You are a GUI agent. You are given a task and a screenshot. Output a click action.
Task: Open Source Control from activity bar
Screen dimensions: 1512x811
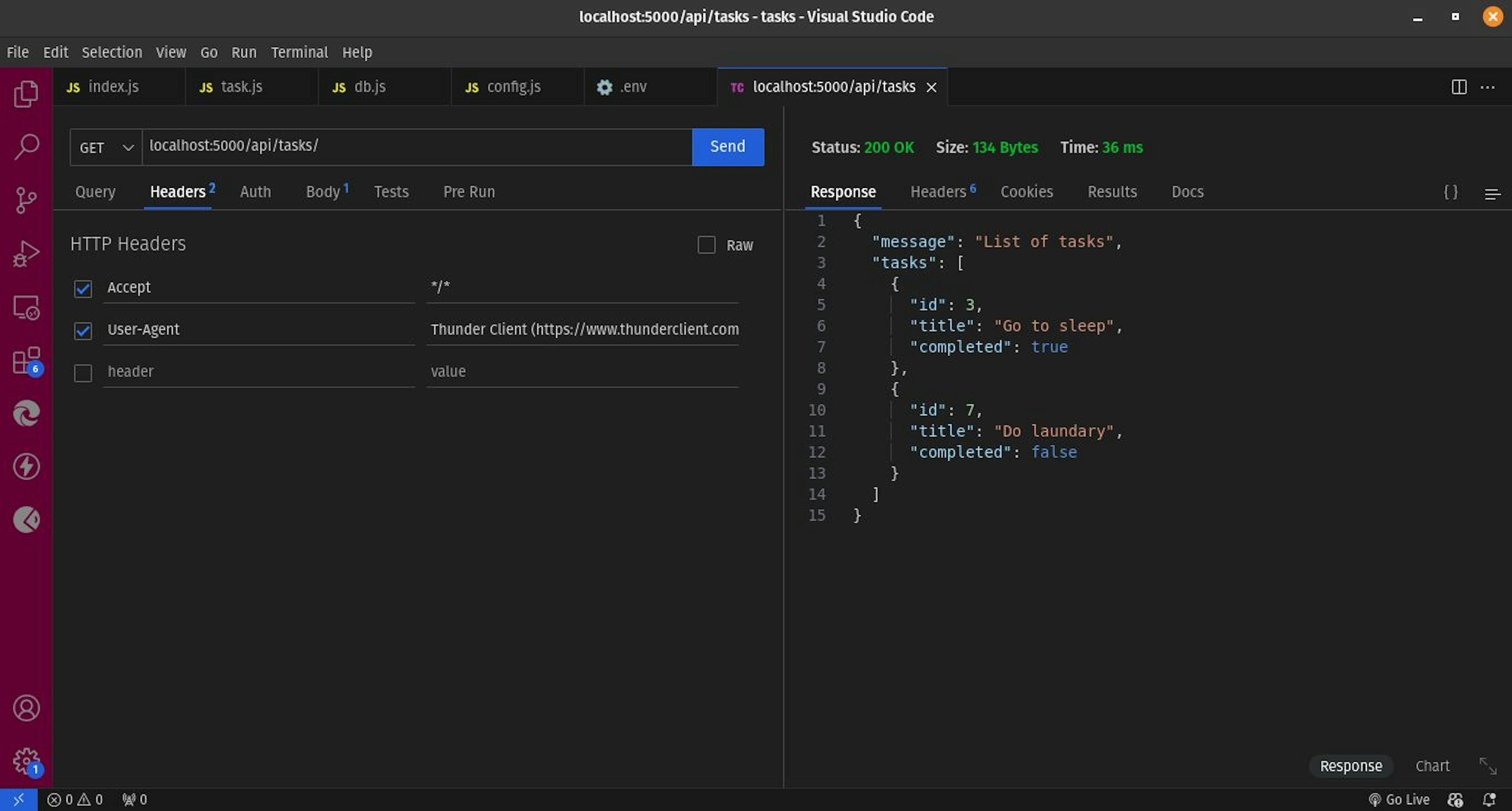26,200
